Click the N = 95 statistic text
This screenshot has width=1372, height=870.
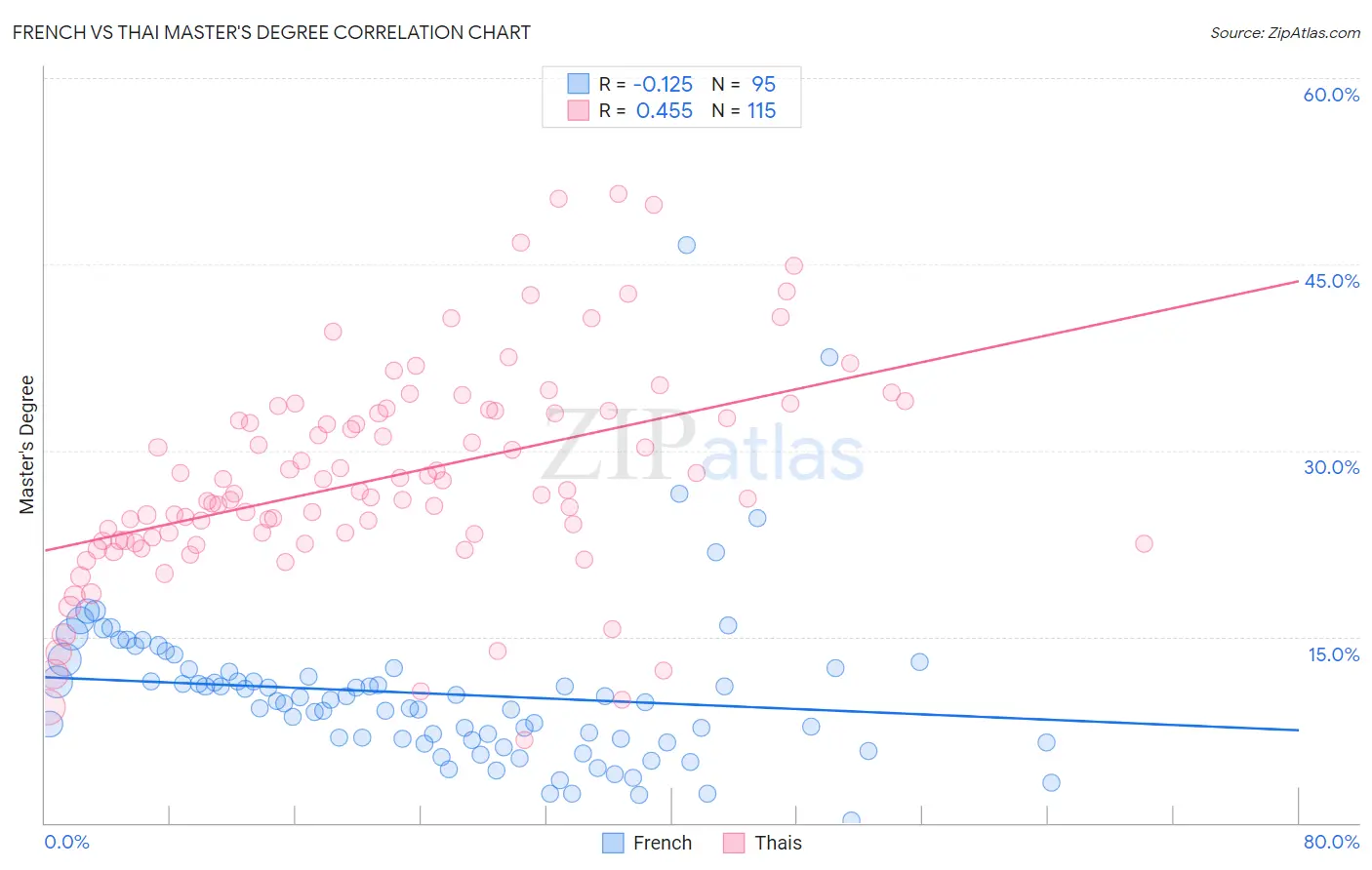click(x=744, y=84)
